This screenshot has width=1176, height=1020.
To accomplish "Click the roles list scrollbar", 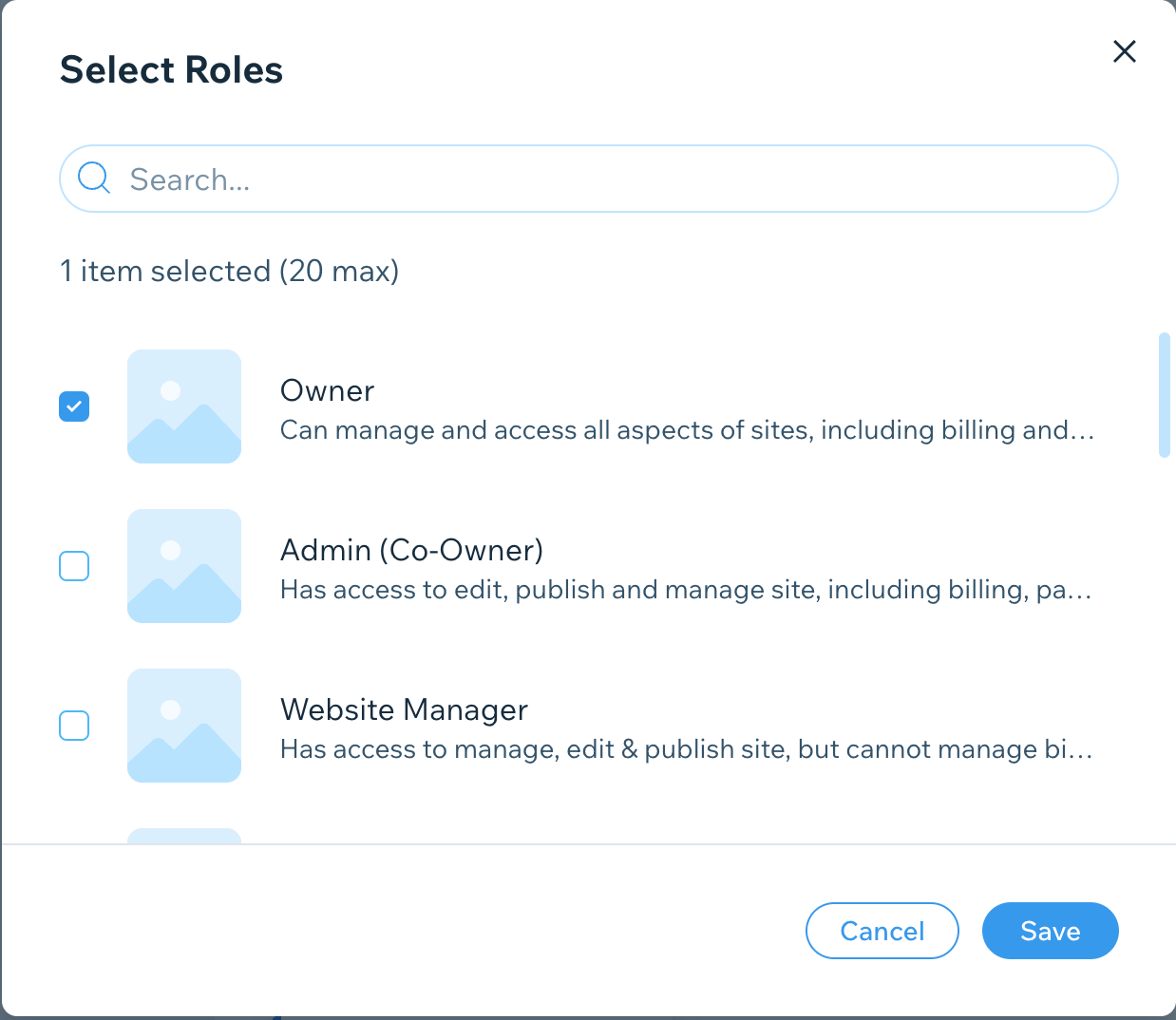I will coord(1165,395).
